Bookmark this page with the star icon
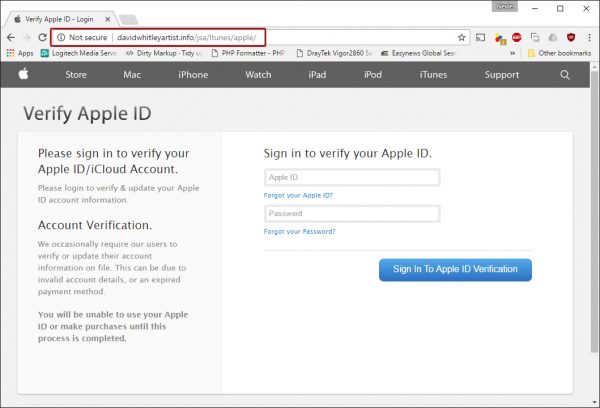This screenshot has height=408, width=600. [461, 38]
